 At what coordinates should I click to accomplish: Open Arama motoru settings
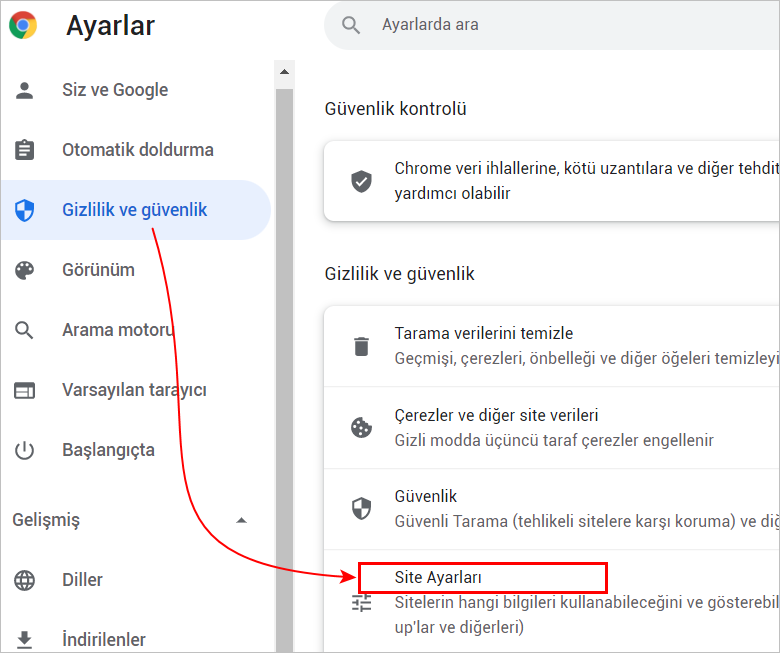pos(136,330)
